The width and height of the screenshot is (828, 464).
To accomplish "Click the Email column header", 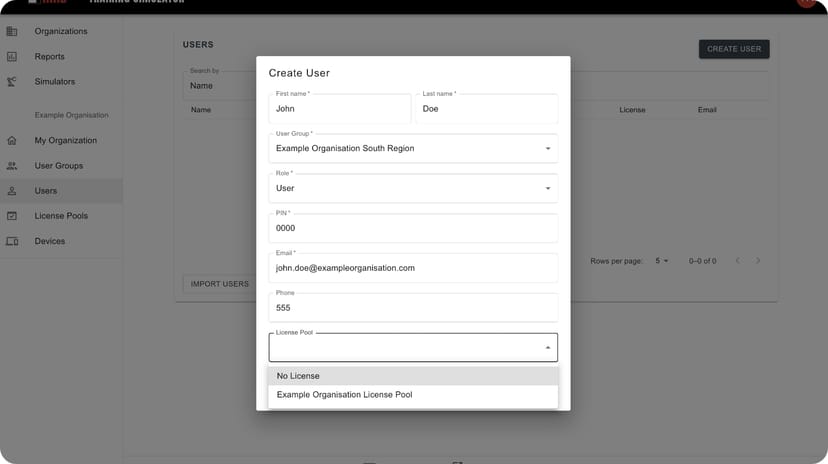I will [x=707, y=110].
